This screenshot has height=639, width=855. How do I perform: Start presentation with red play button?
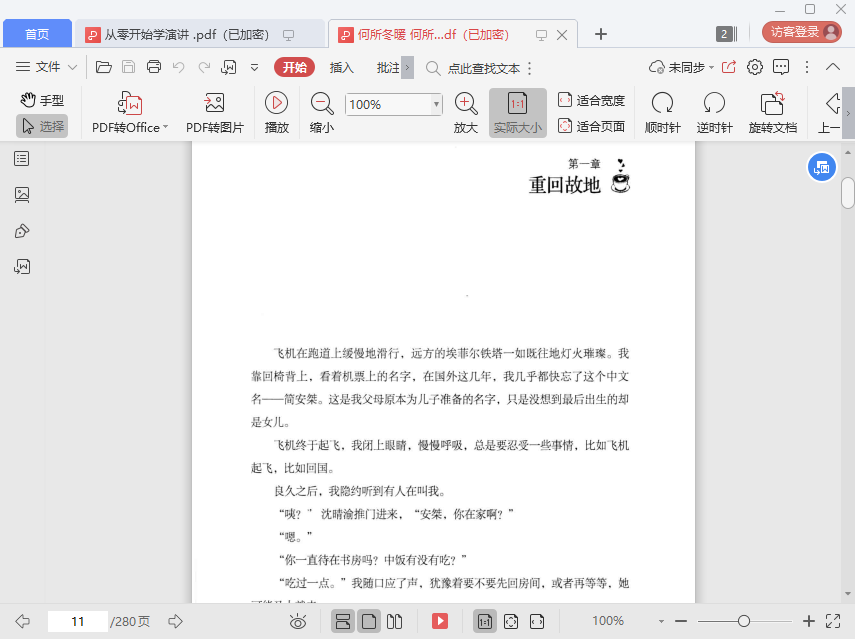point(439,621)
